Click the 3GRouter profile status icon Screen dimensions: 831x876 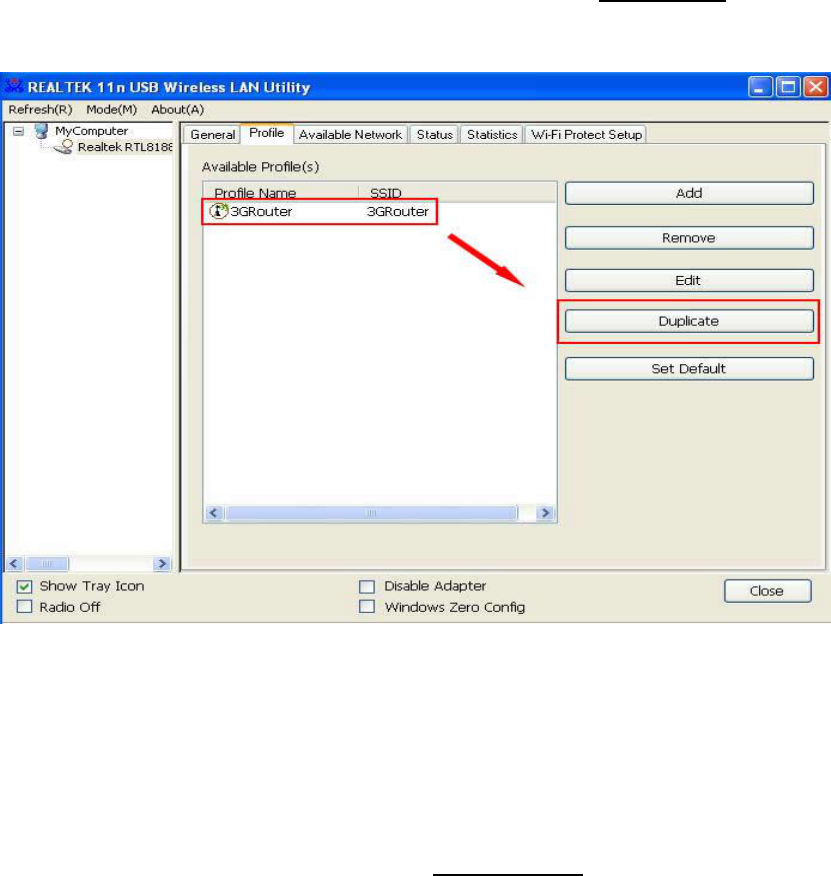(x=218, y=211)
